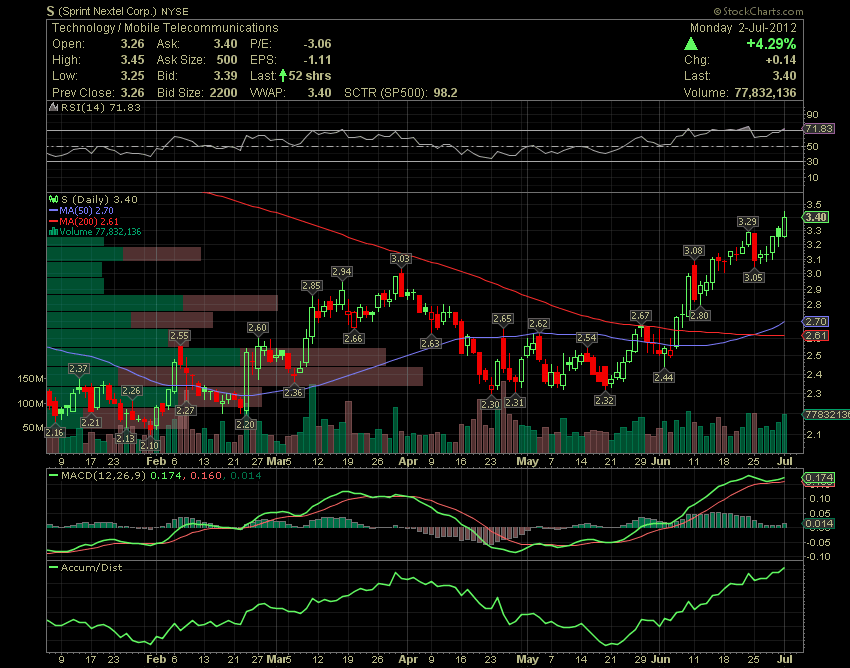Click the 2.80 low price label

(699, 315)
